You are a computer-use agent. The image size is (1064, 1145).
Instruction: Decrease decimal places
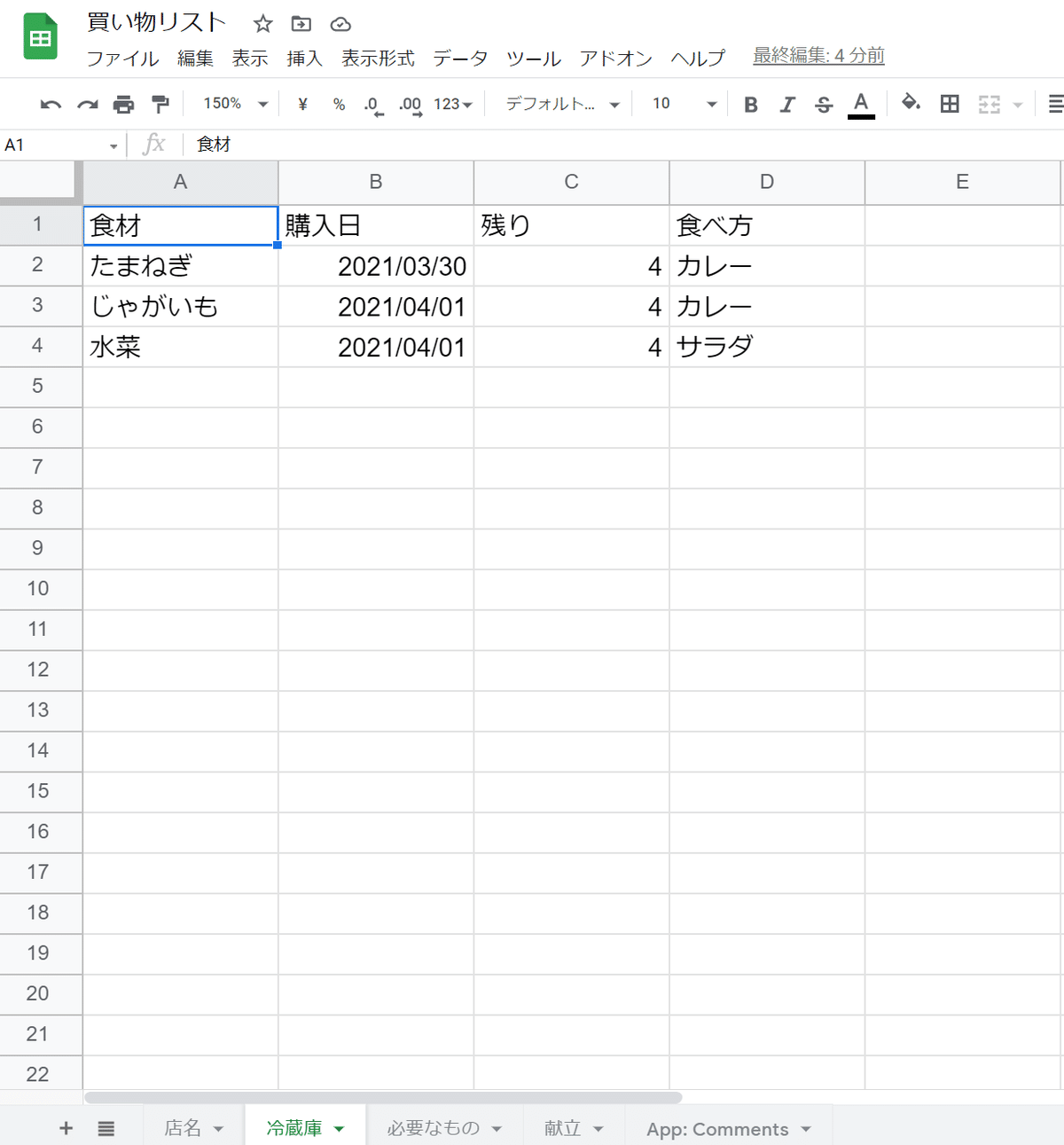(373, 106)
